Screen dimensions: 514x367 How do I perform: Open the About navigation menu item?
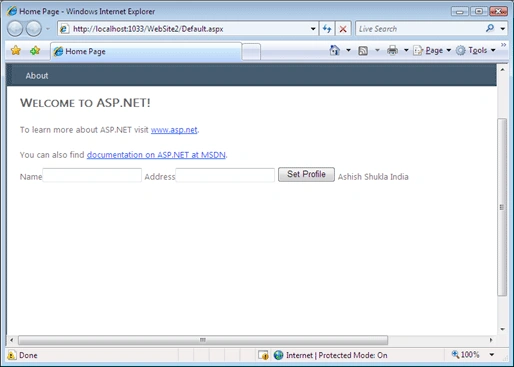tap(37, 76)
